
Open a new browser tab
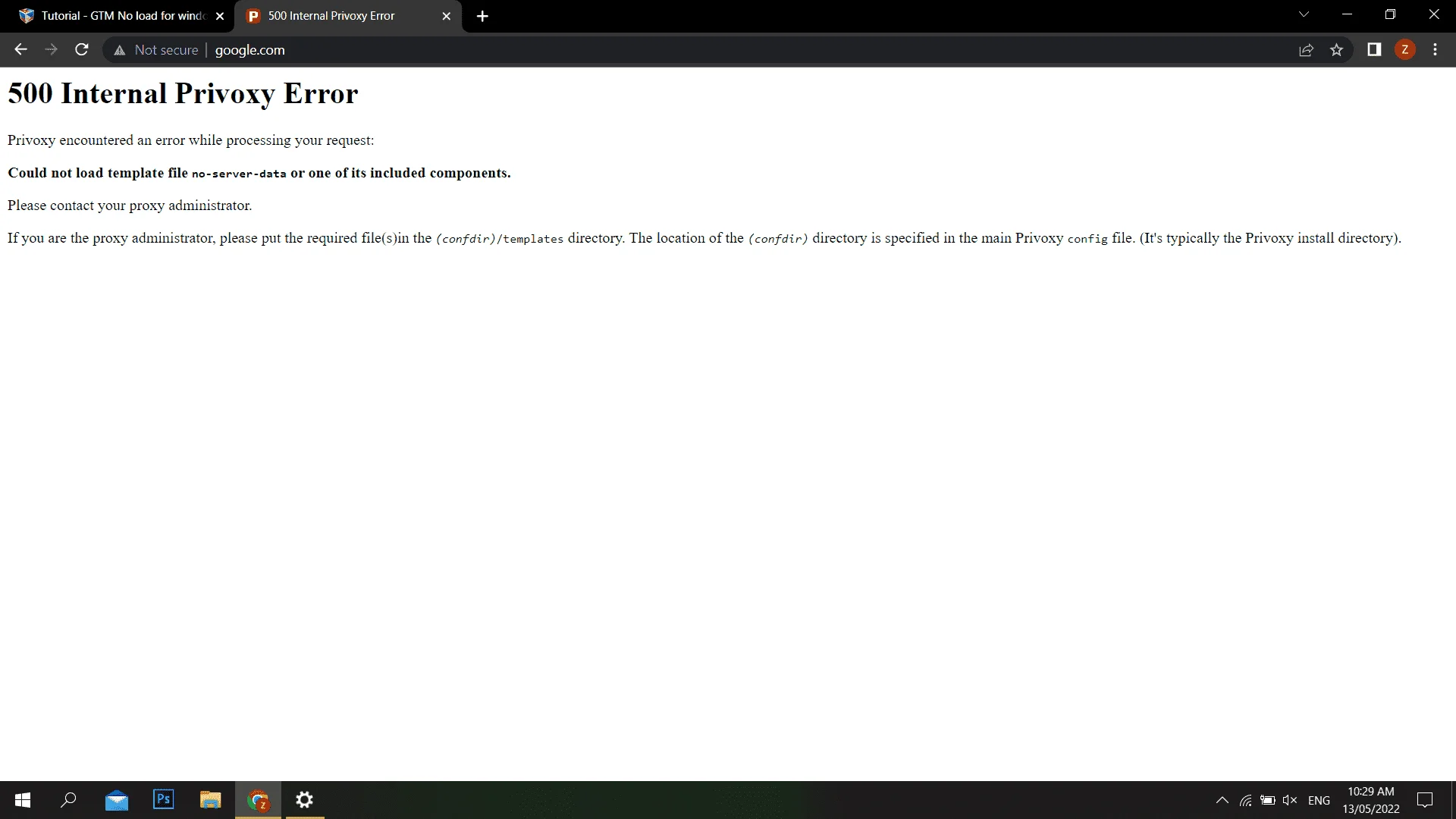(x=482, y=16)
